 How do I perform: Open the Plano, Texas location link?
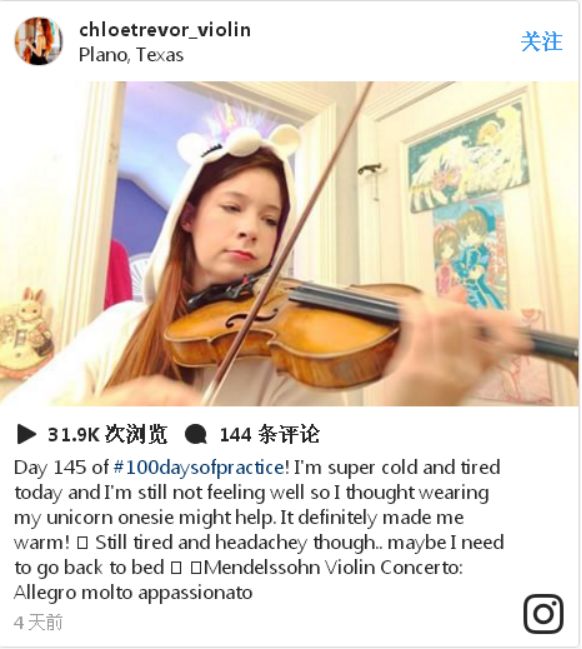click(x=131, y=55)
